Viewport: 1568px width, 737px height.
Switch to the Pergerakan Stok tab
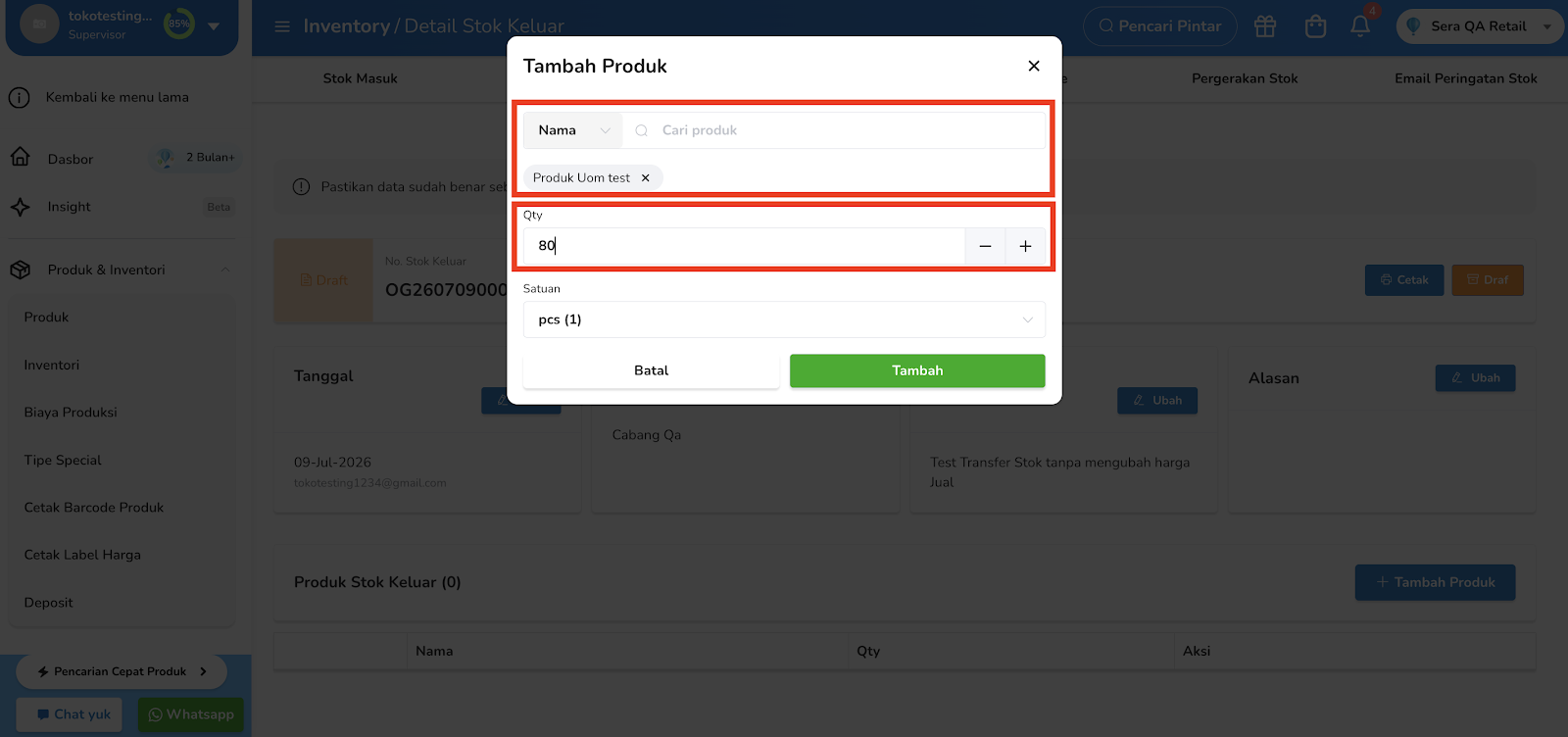1245,78
